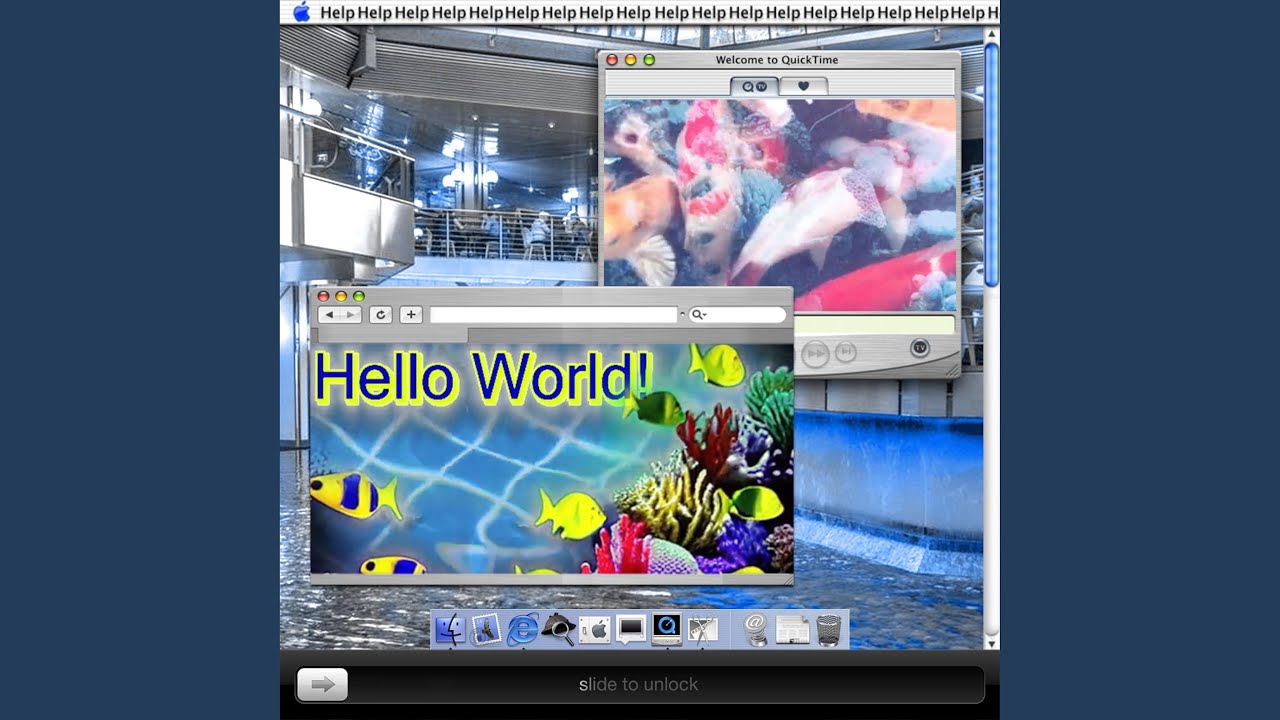Minimize the browser window yellow button
The width and height of the screenshot is (1280, 720).
tap(341, 296)
